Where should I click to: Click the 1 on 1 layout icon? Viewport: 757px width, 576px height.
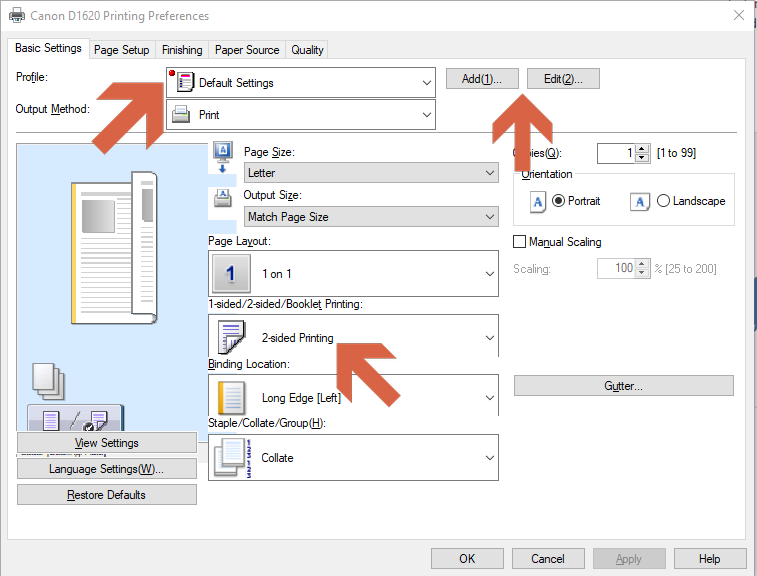231,273
